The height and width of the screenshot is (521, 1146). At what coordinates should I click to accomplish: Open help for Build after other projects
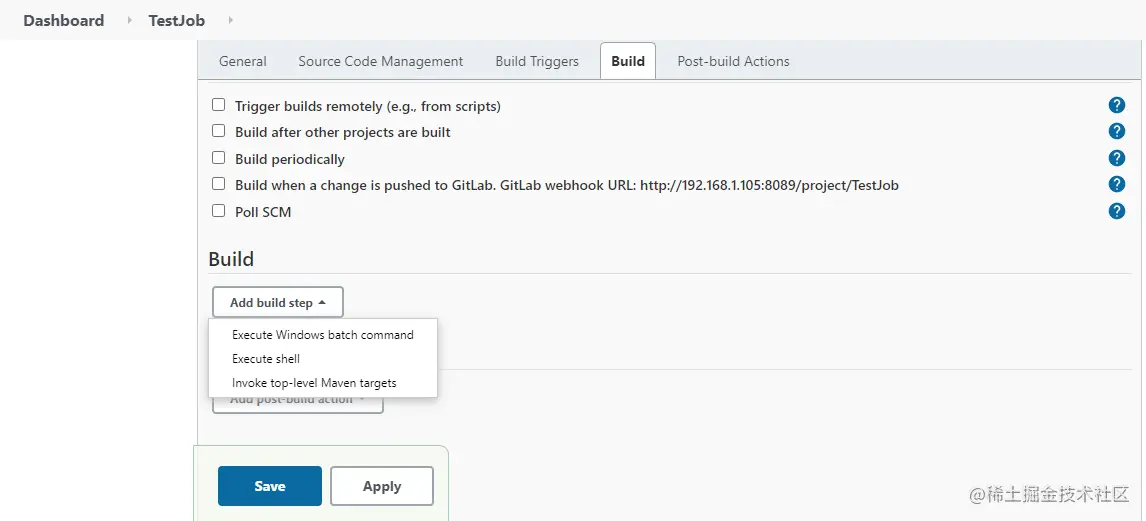coord(1117,131)
